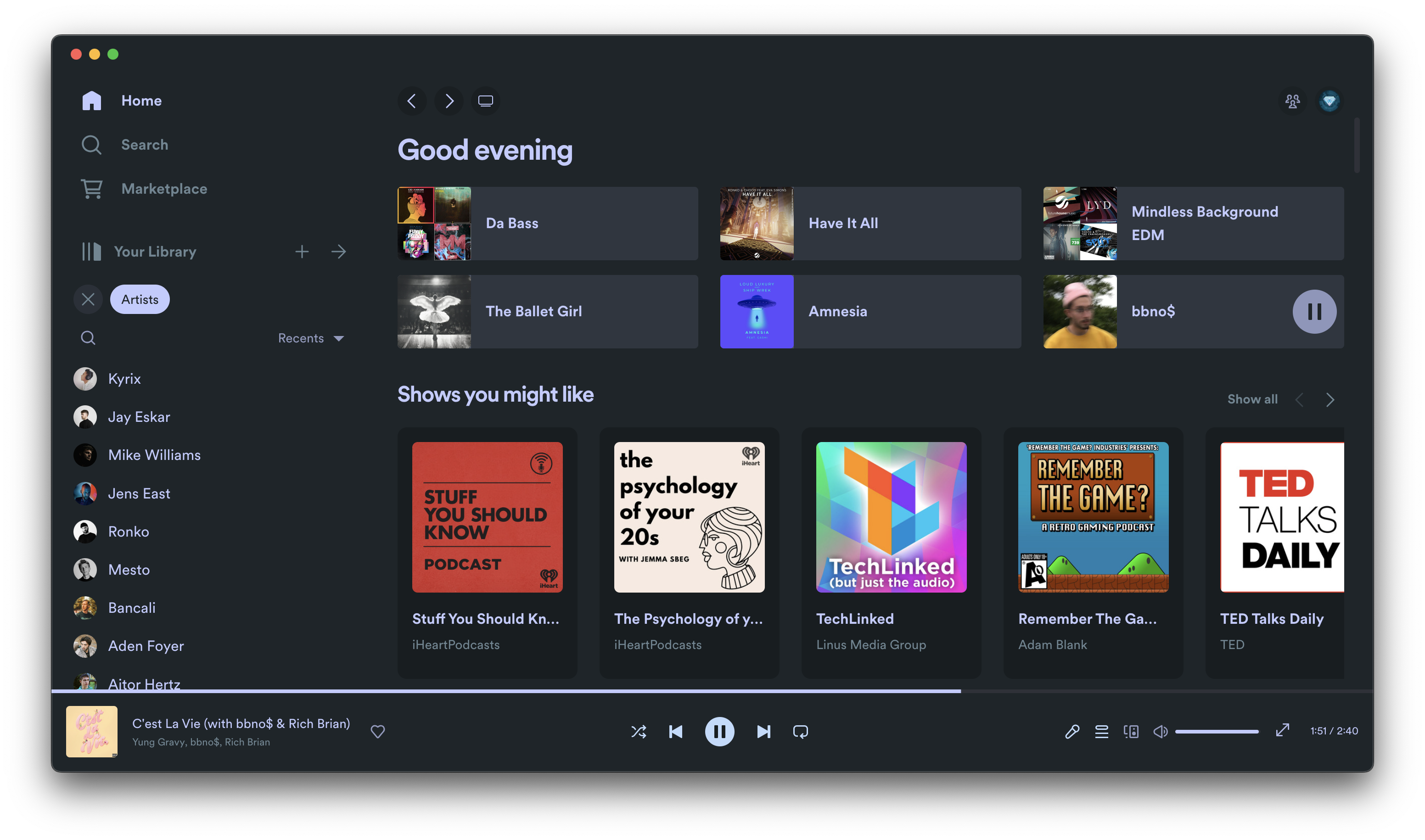The width and height of the screenshot is (1425, 840).
Task: Click the C'est La Vie album art
Action: (92, 731)
